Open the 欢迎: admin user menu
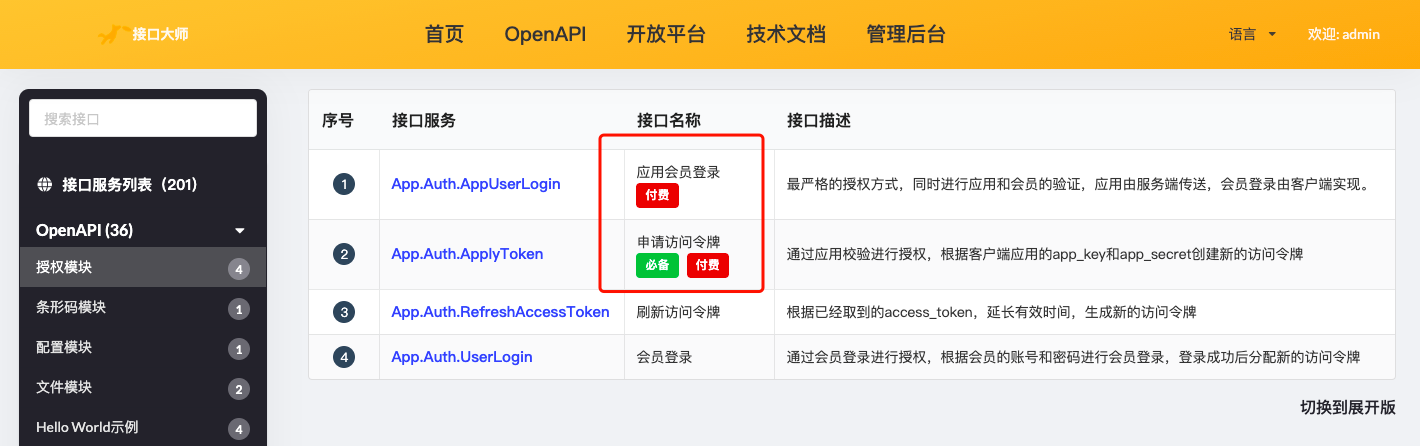Image resolution: width=1420 pixels, height=446 pixels. tap(1343, 34)
